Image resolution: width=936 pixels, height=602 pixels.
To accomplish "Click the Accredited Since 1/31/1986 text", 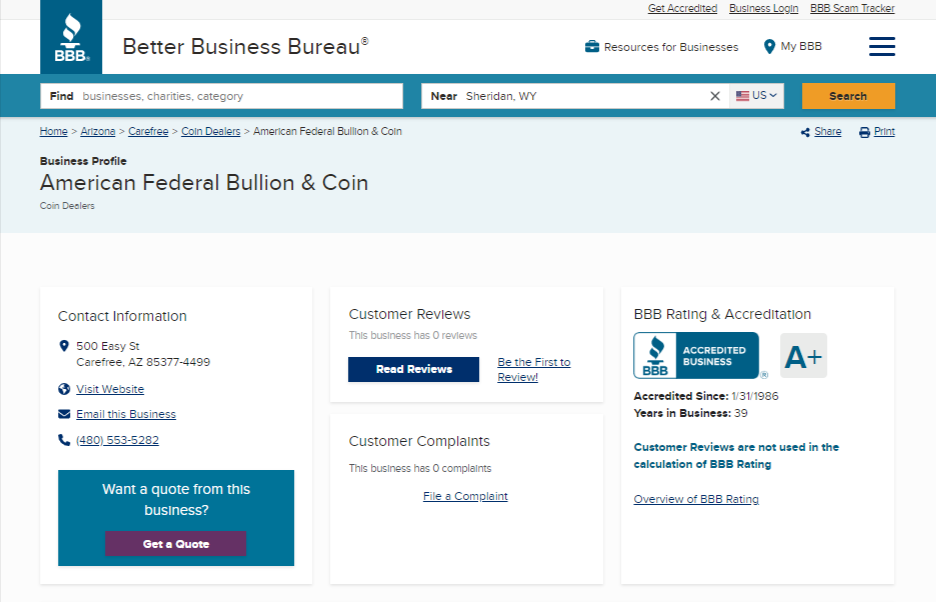I will click(x=706, y=396).
